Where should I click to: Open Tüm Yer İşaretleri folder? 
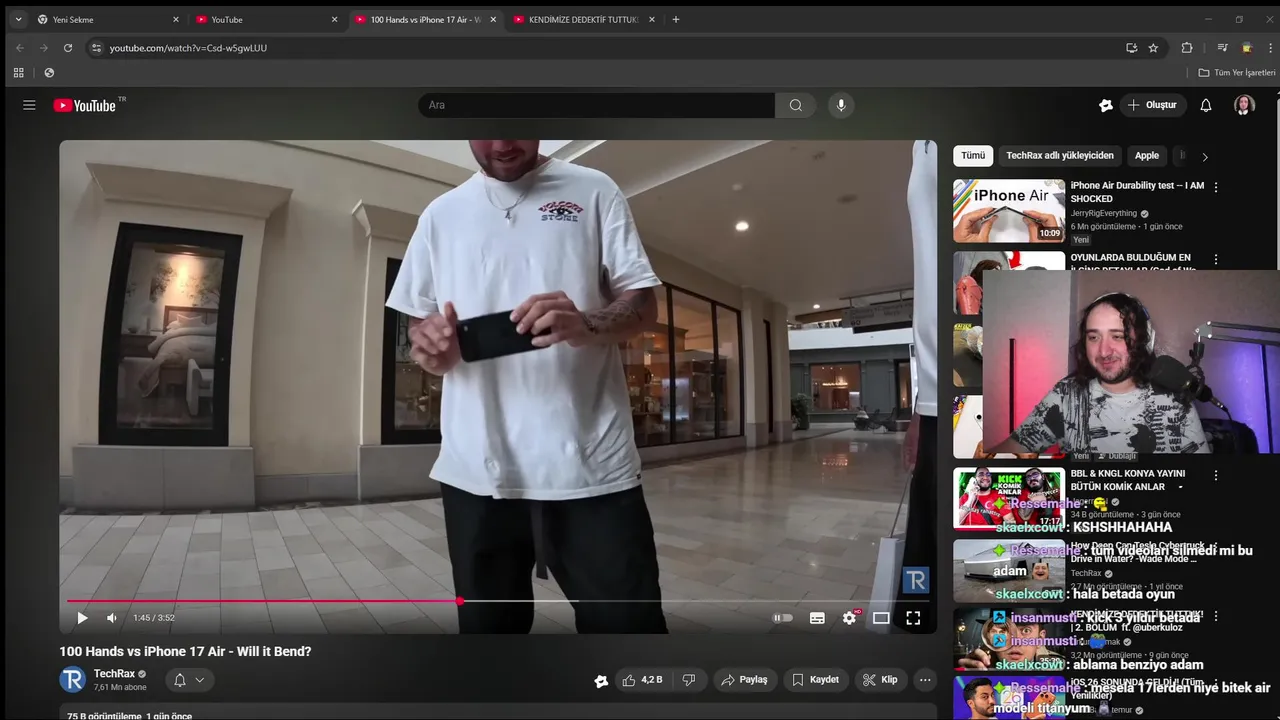coord(1237,72)
